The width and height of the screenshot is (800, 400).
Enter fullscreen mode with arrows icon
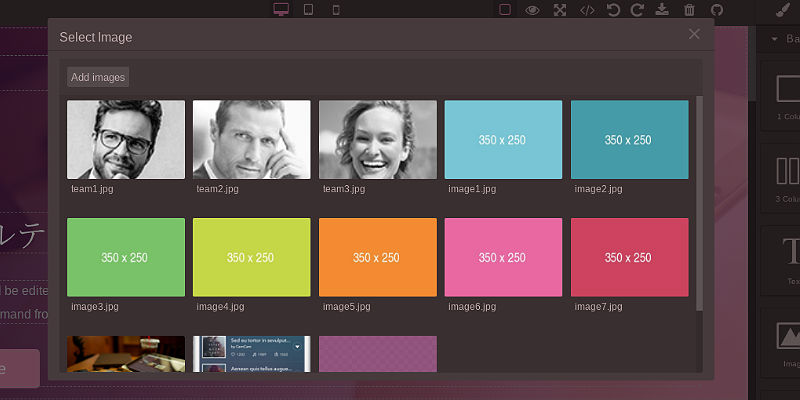[560, 10]
